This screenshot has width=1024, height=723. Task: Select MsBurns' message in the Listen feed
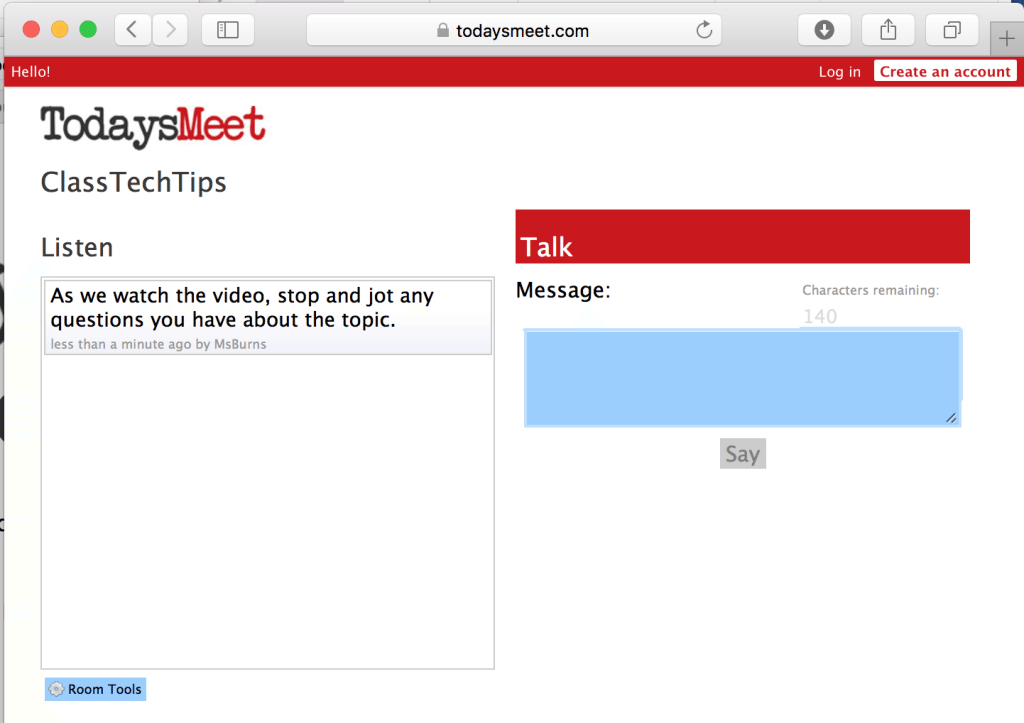pyautogui.click(x=267, y=313)
